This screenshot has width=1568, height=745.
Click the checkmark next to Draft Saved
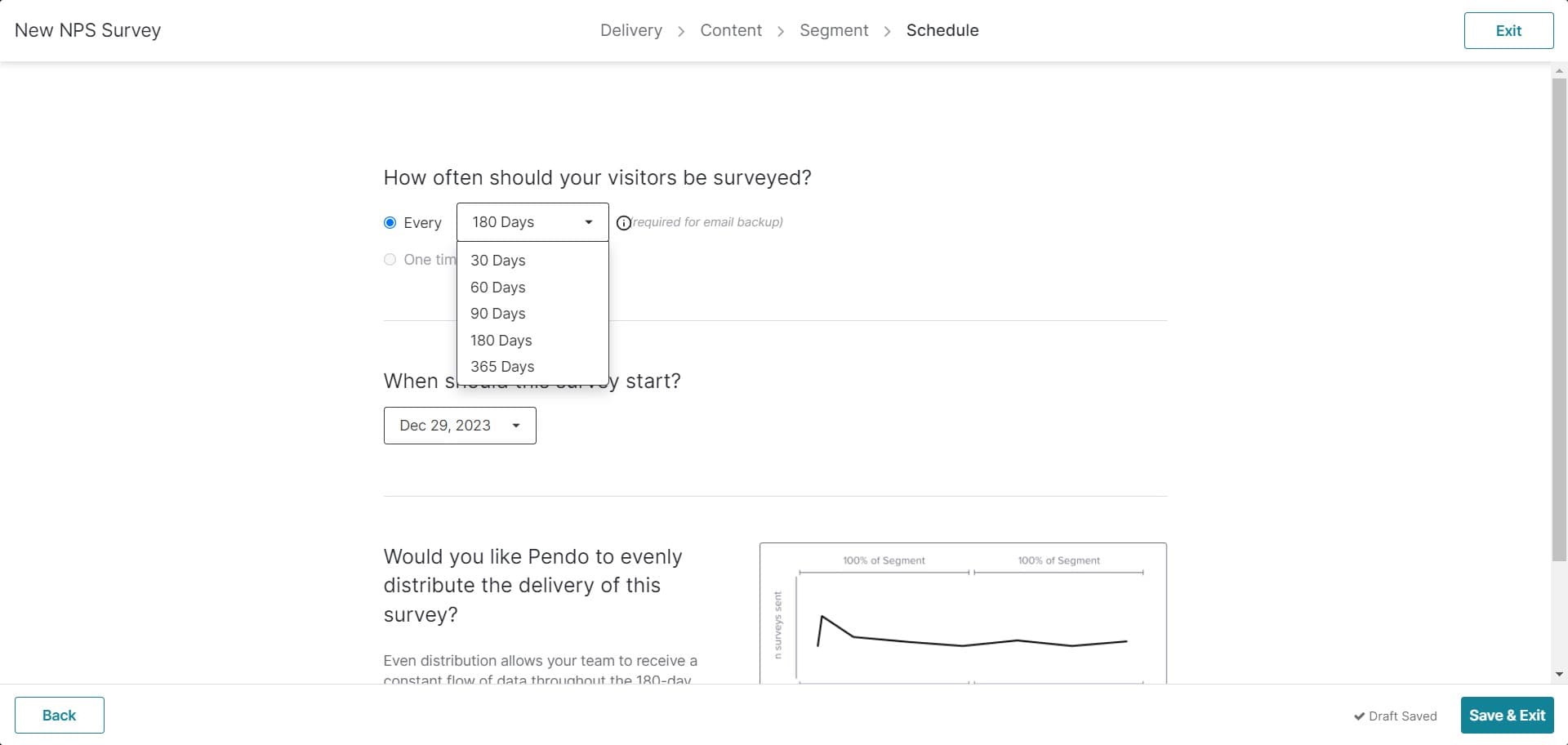tap(1359, 716)
